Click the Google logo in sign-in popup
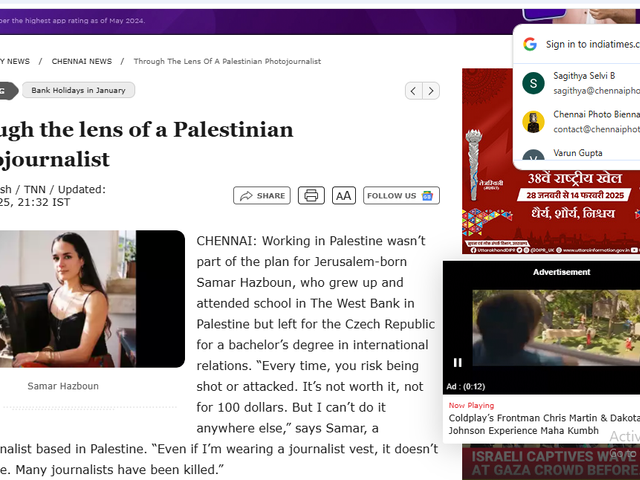 pyautogui.click(x=530, y=44)
